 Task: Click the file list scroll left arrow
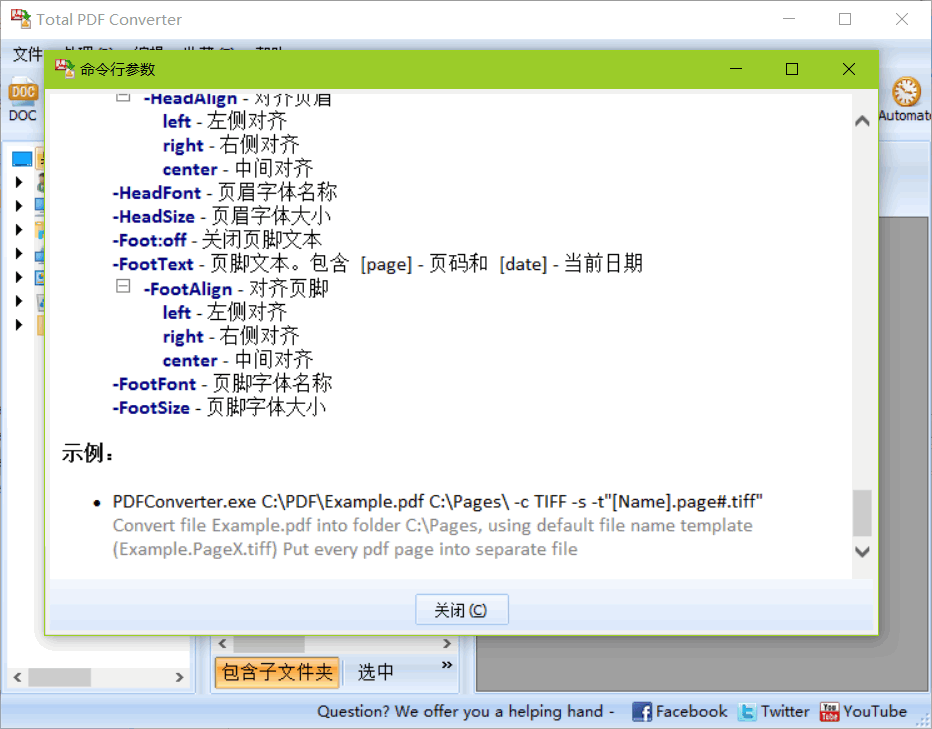222,643
